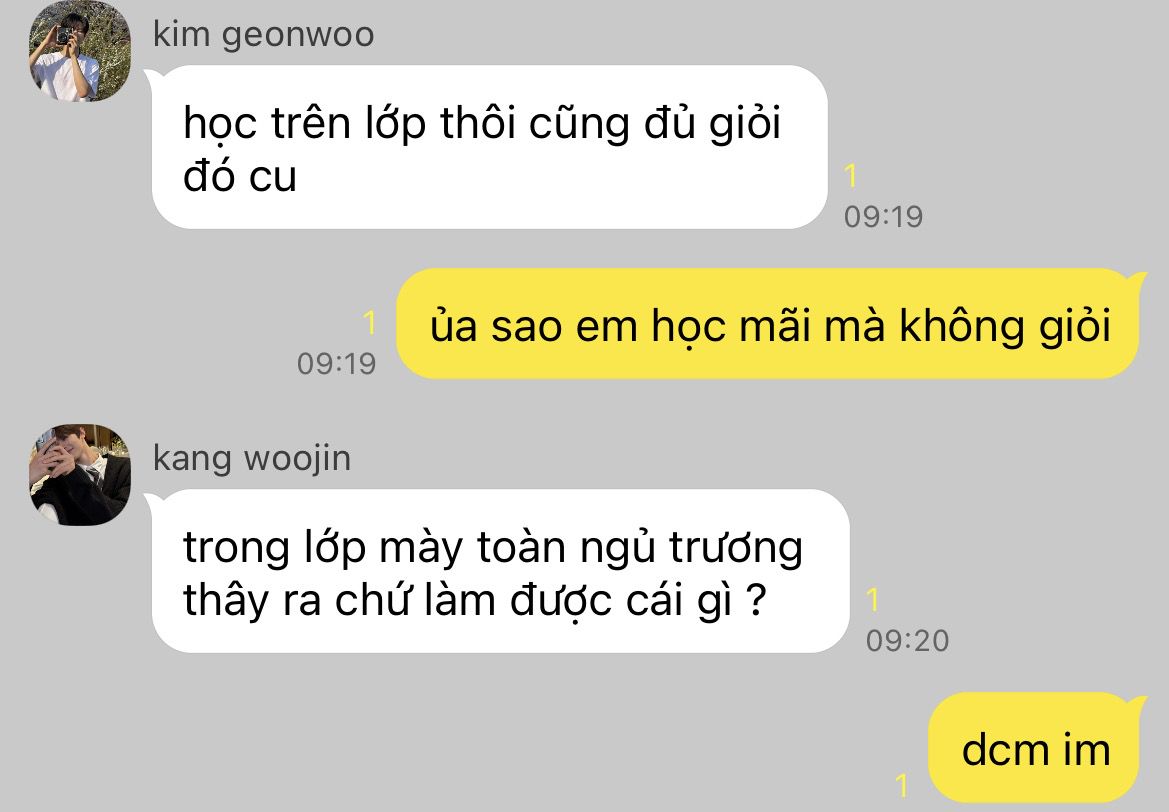Tap the sender name kang woojin
The image size is (1169, 812).
pyautogui.click(x=252, y=458)
